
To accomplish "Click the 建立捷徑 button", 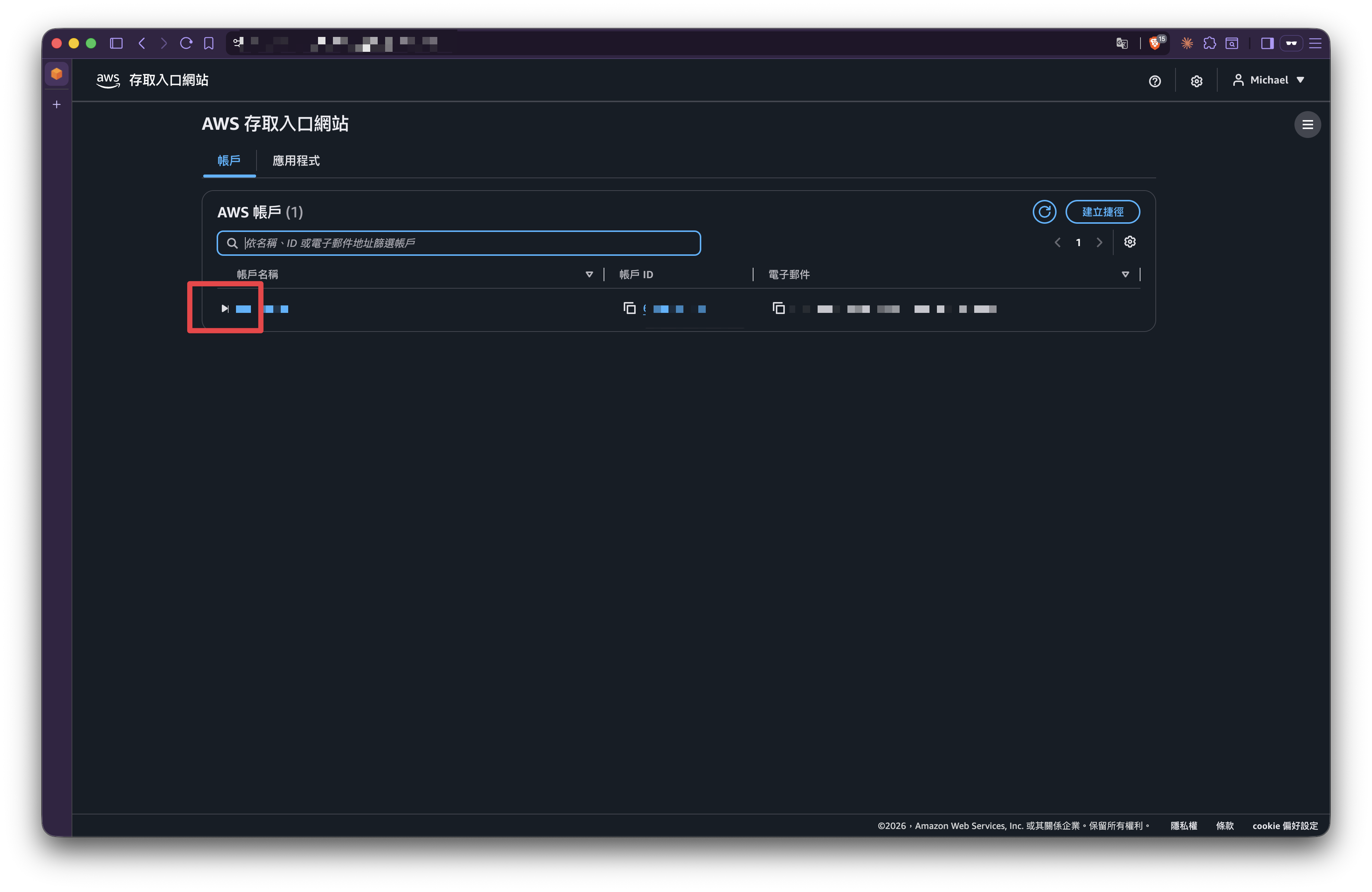I will [1103, 211].
